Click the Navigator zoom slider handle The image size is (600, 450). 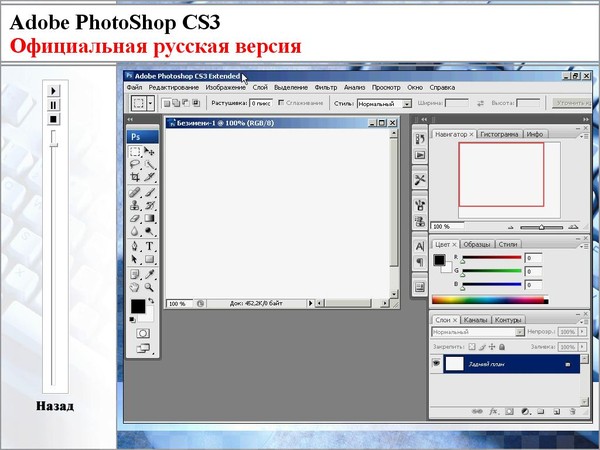point(541,227)
